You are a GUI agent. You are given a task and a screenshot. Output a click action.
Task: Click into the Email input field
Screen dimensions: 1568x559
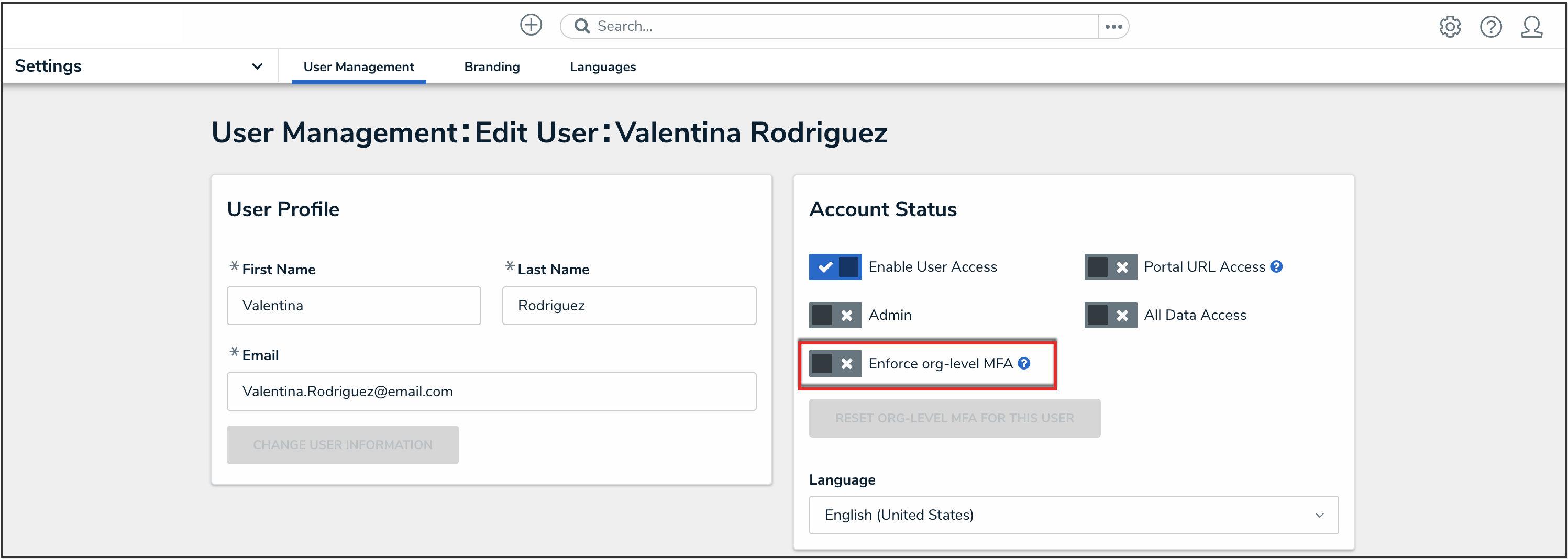tap(491, 391)
